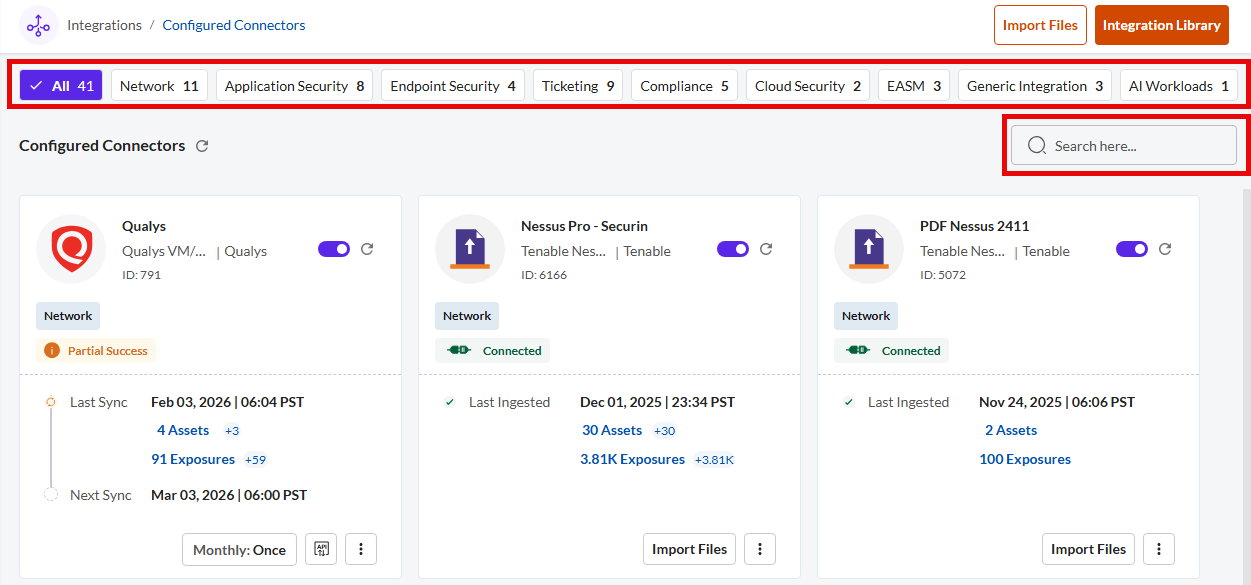This screenshot has height=585, width=1251.
Task: Click the Nessus Pro - Securin upload logo
Action: [470, 248]
